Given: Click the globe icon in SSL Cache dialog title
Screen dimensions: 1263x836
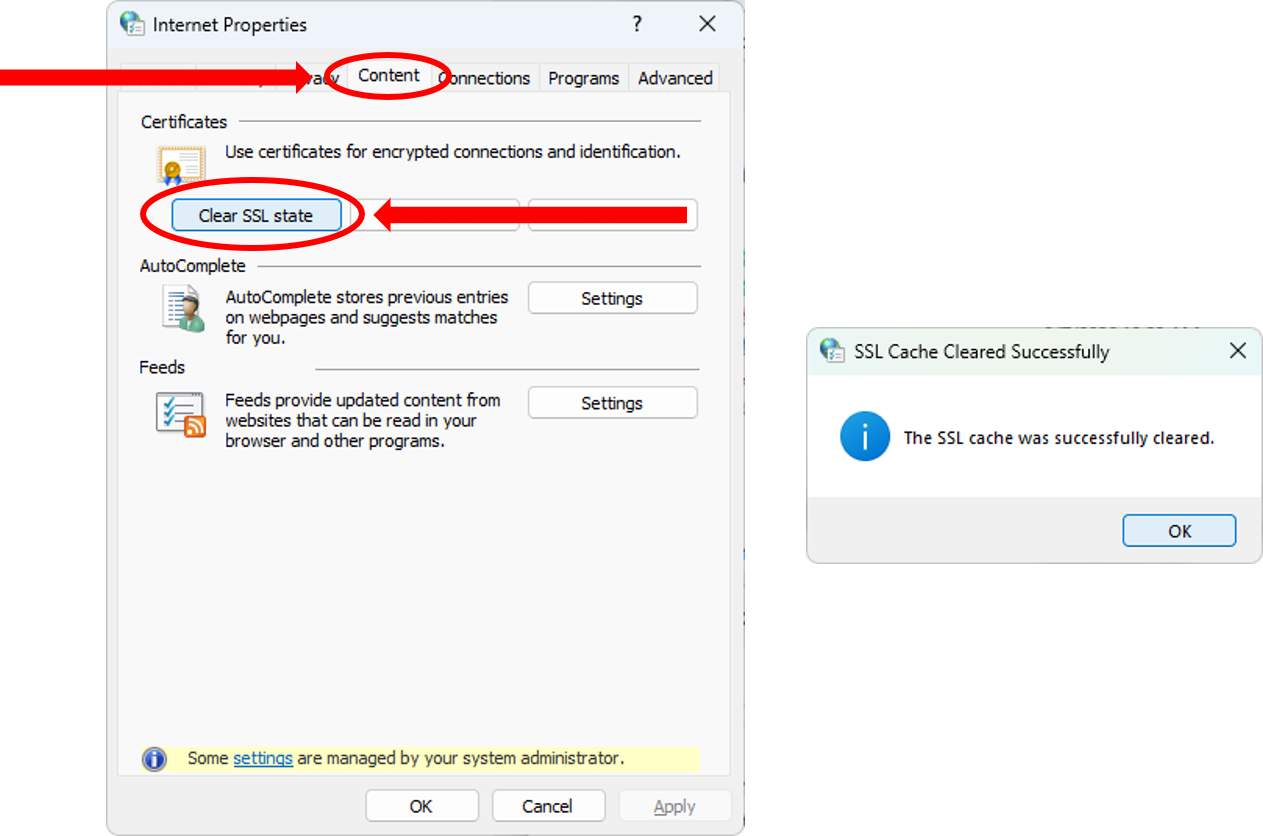Looking at the screenshot, I should click(x=832, y=351).
